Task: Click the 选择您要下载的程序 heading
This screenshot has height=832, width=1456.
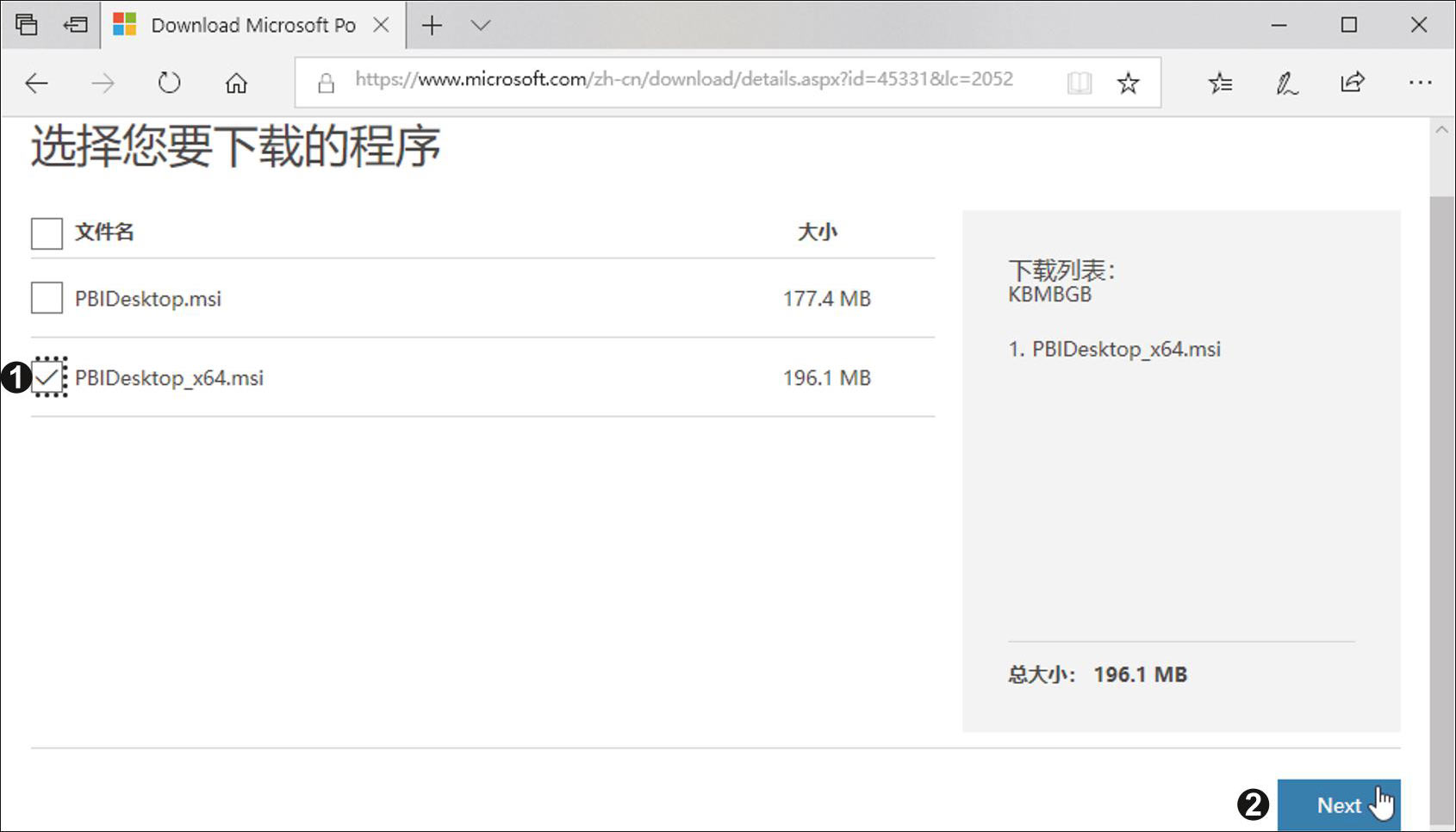Action: tap(236, 146)
